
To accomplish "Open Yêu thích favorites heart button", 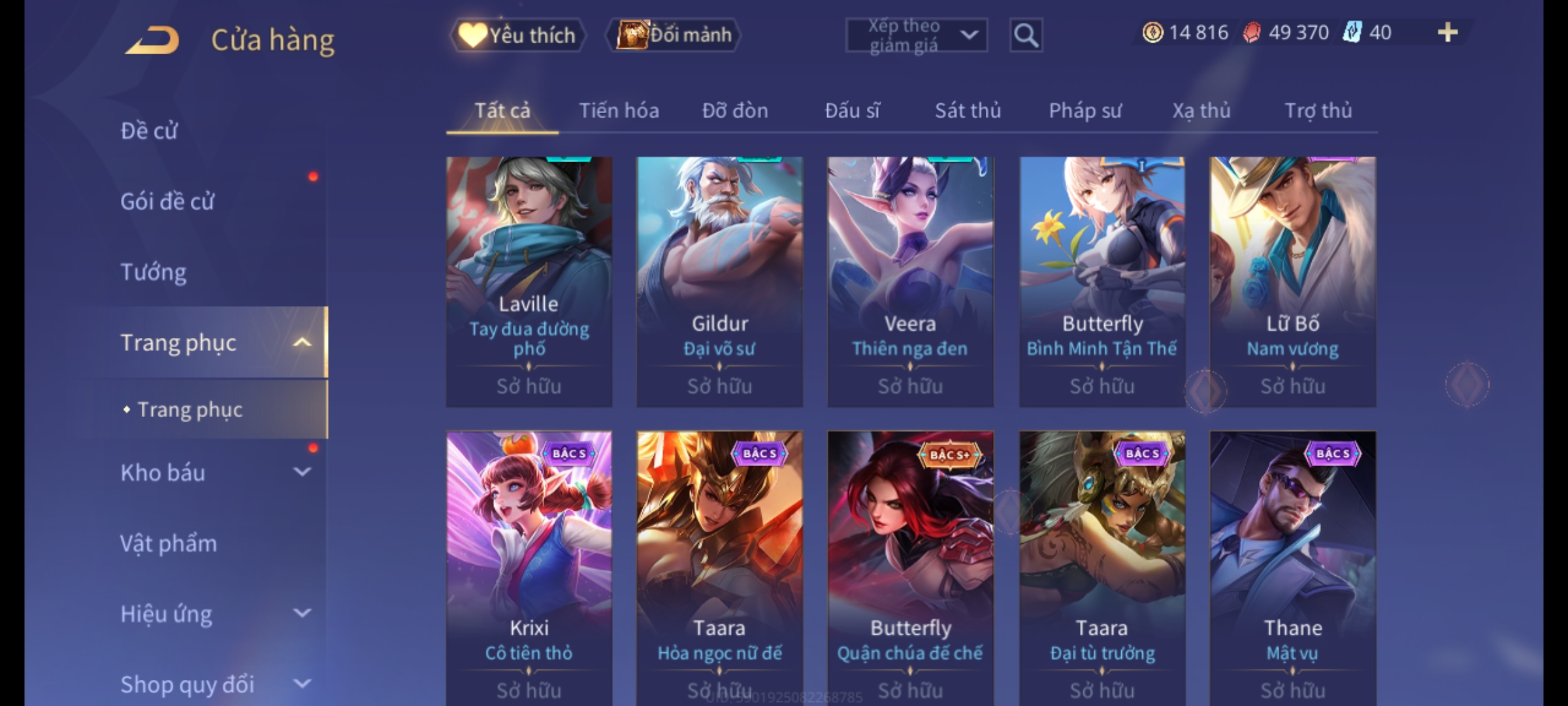I will (518, 35).
